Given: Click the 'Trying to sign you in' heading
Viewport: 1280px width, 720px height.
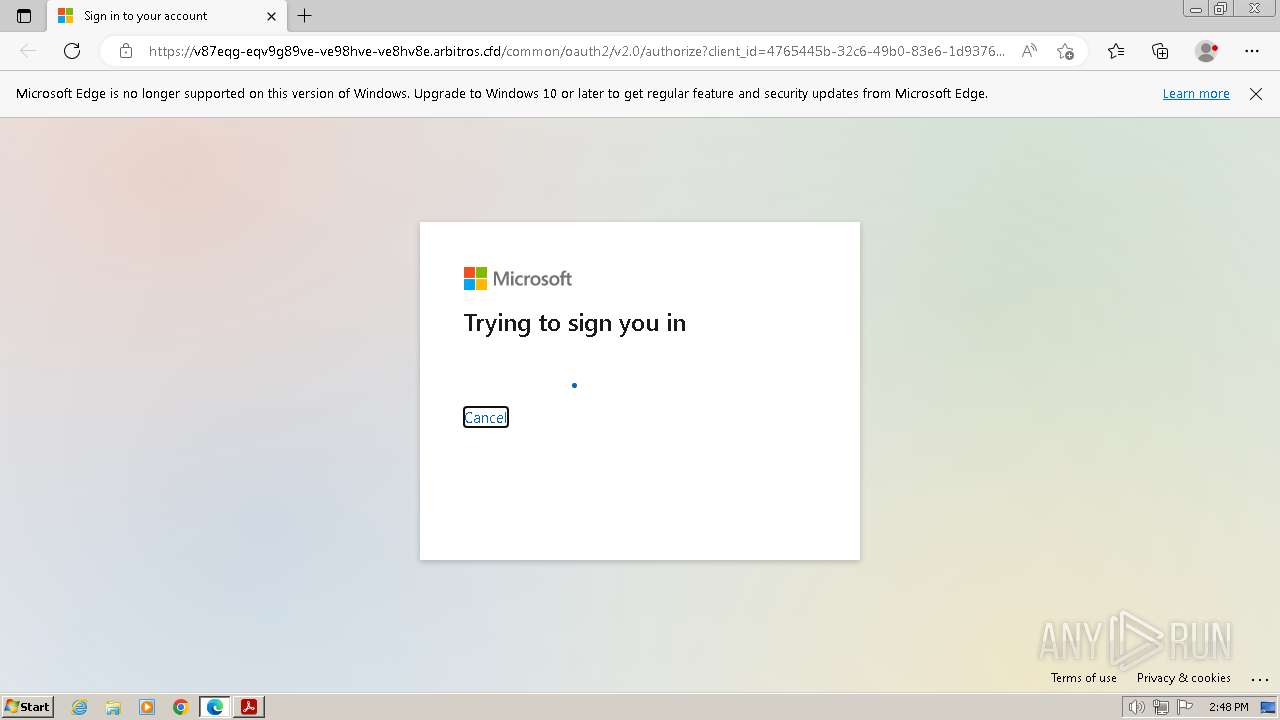Looking at the screenshot, I should (575, 323).
